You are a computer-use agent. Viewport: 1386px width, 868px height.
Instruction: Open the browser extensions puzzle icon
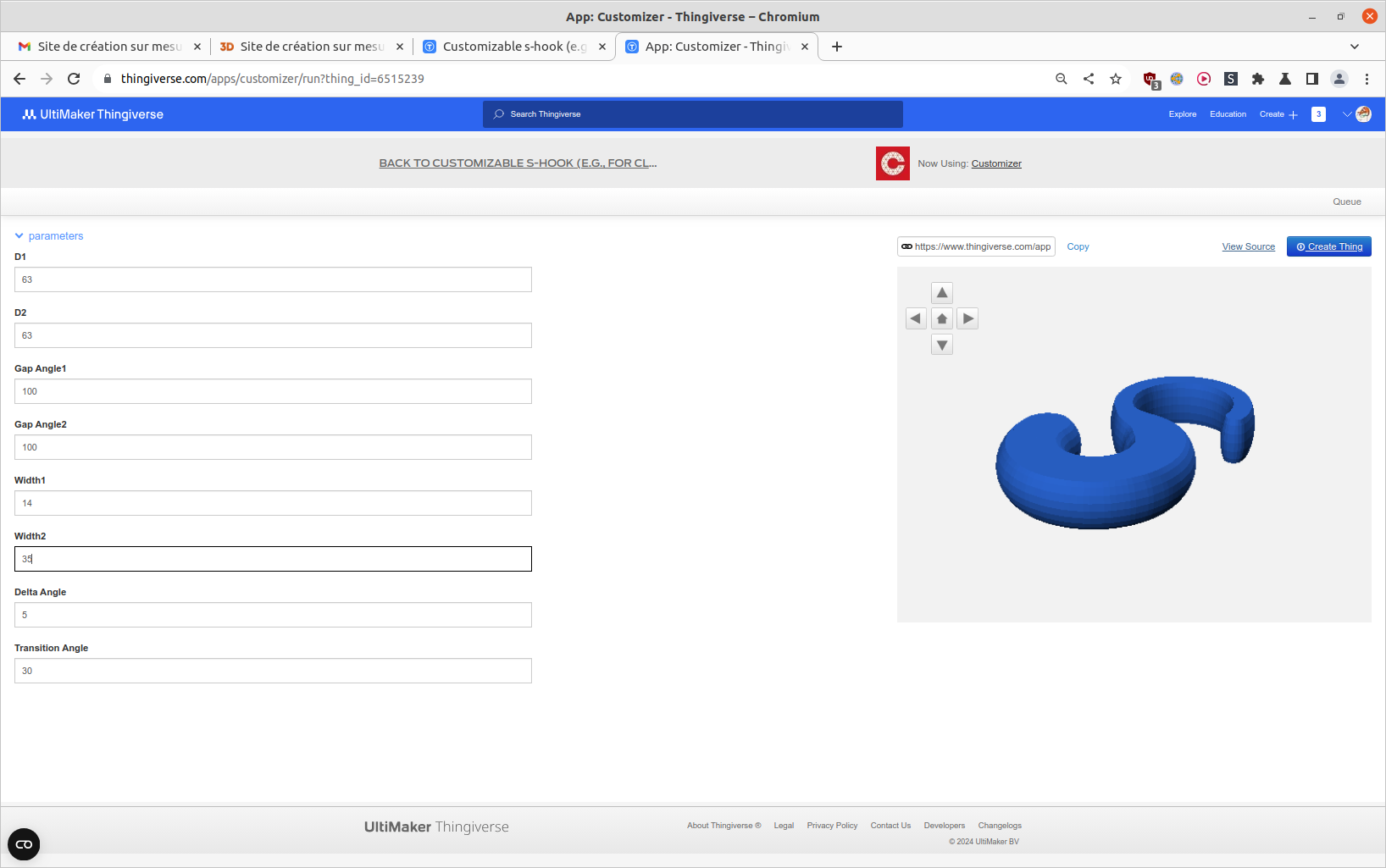pyautogui.click(x=1258, y=79)
